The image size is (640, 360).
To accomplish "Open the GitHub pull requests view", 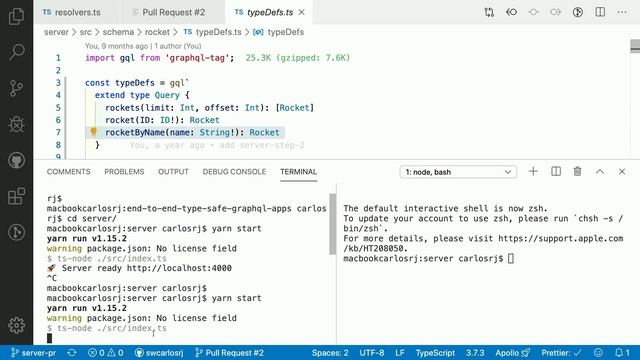I will pos(16,160).
